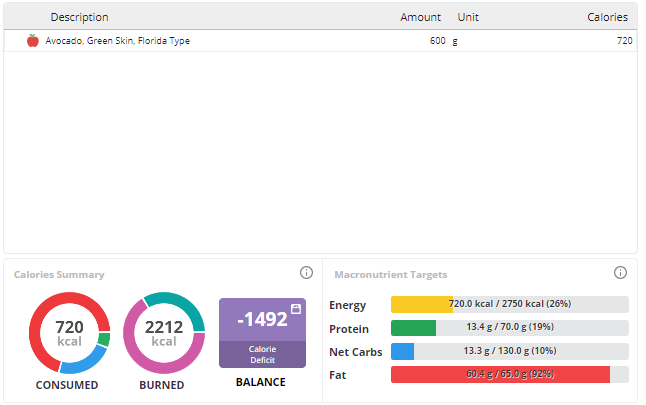Click the Protein macronutrient label
This screenshot has height=405, width=646.
tap(349, 329)
